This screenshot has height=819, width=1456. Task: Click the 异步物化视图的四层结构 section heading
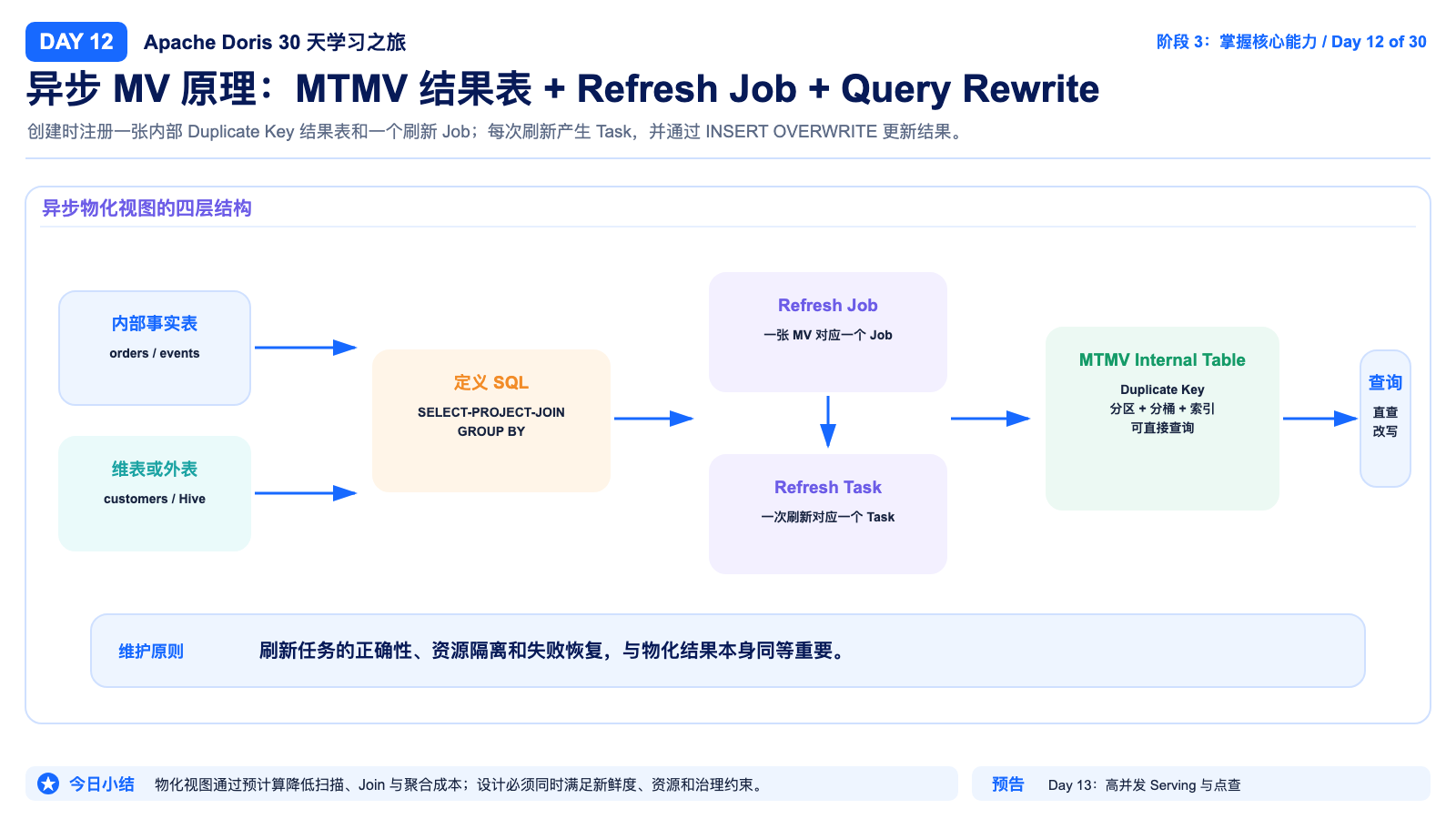click(x=147, y=208)
